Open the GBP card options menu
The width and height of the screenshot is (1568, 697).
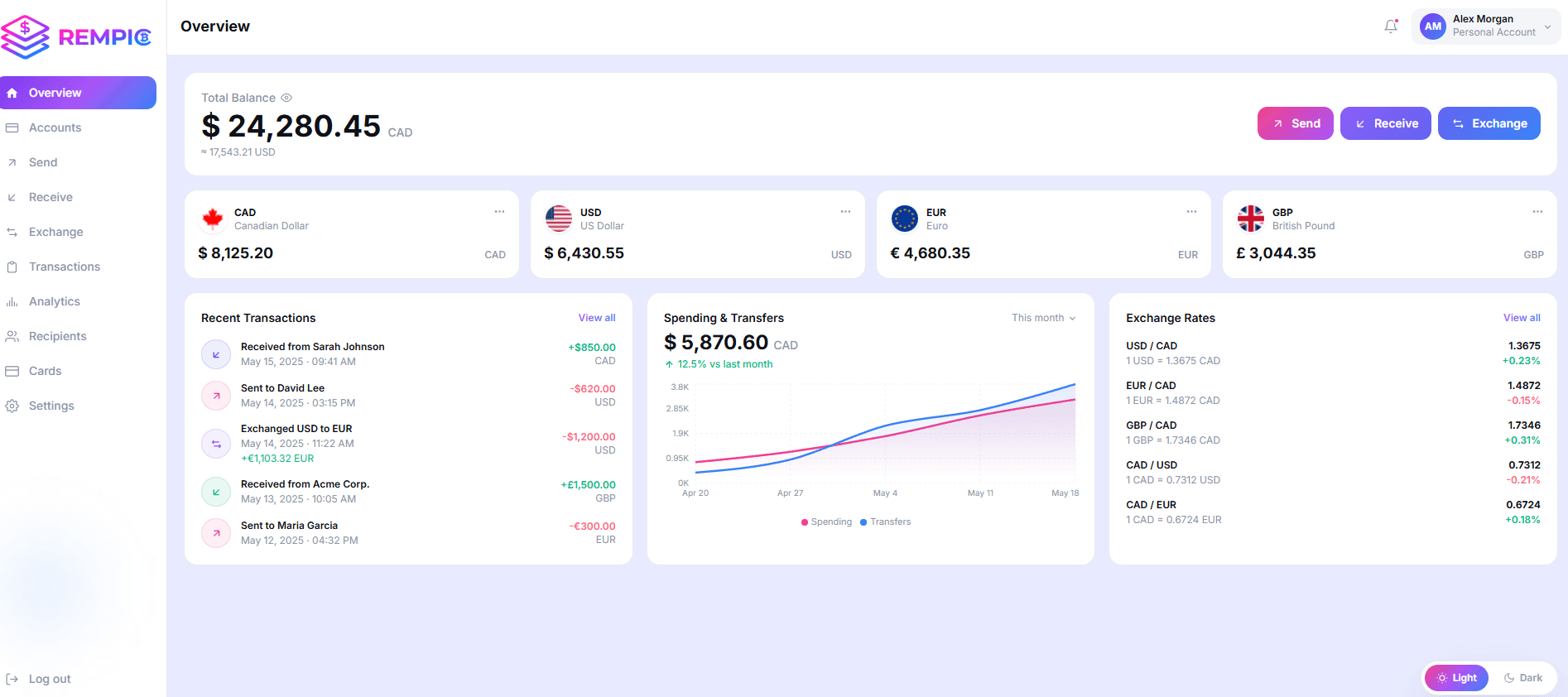tap(1537, 212)
